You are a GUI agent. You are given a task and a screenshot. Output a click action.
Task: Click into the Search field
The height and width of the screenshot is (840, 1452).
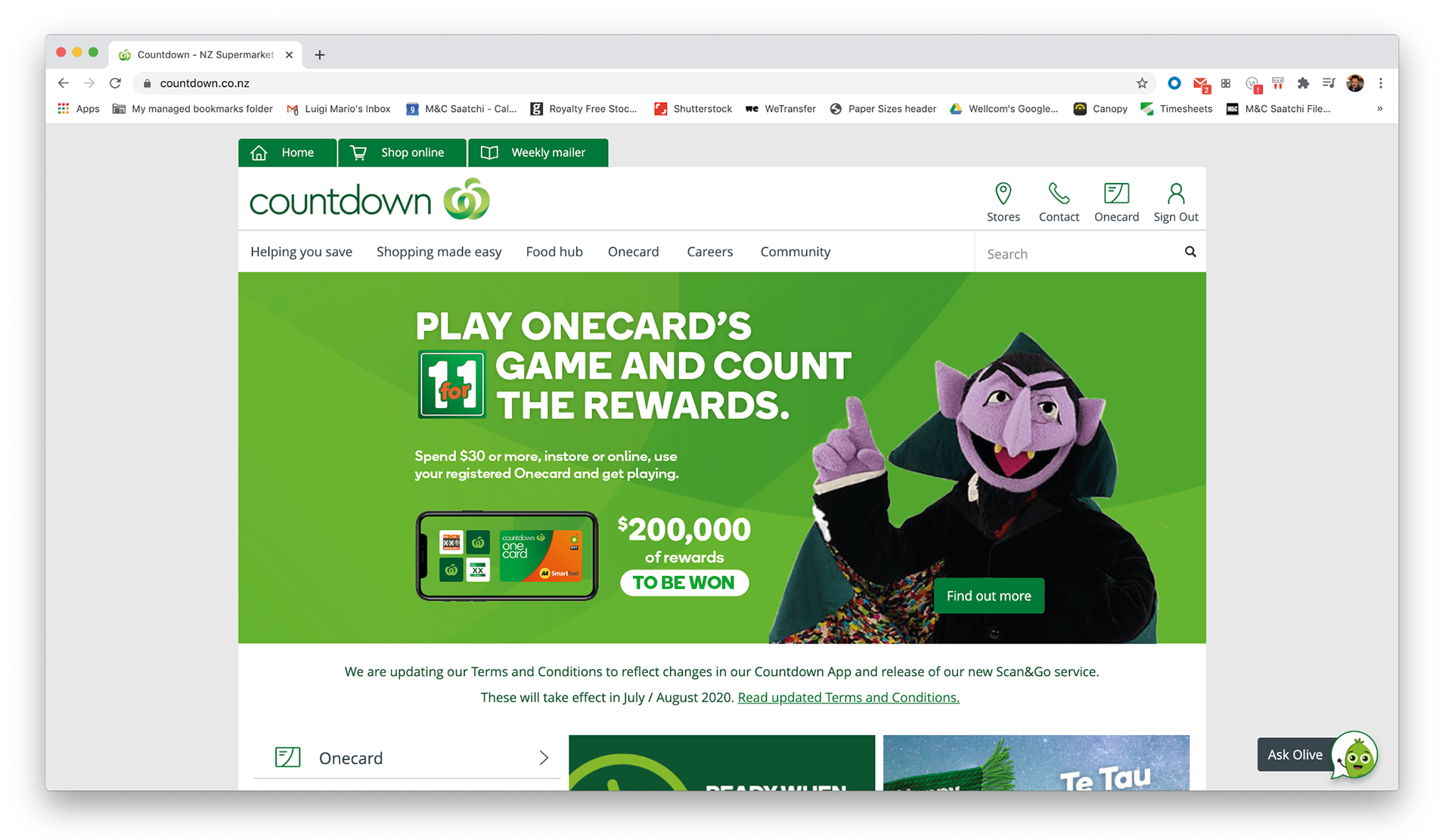(1079, 254)
